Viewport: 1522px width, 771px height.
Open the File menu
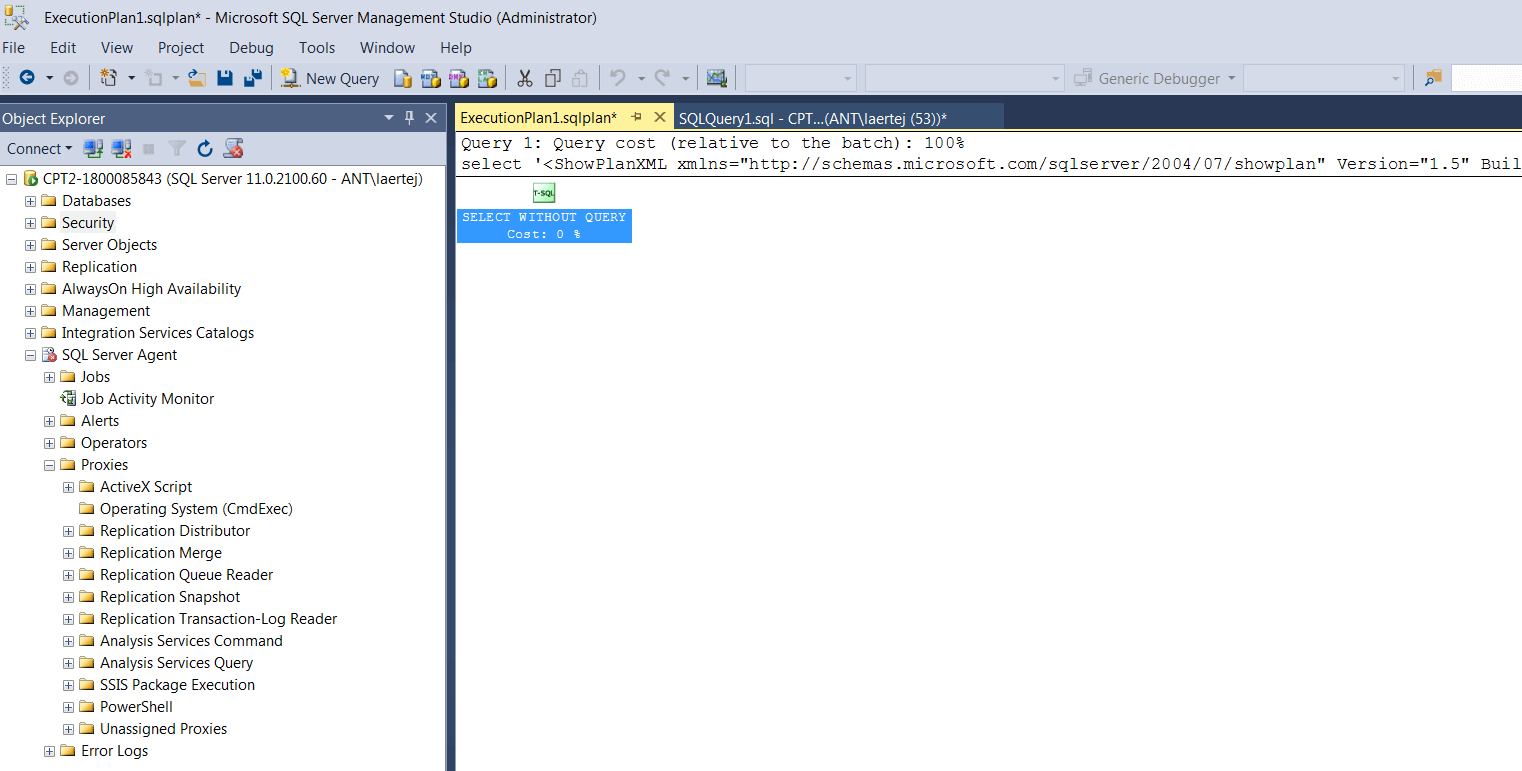14,47
